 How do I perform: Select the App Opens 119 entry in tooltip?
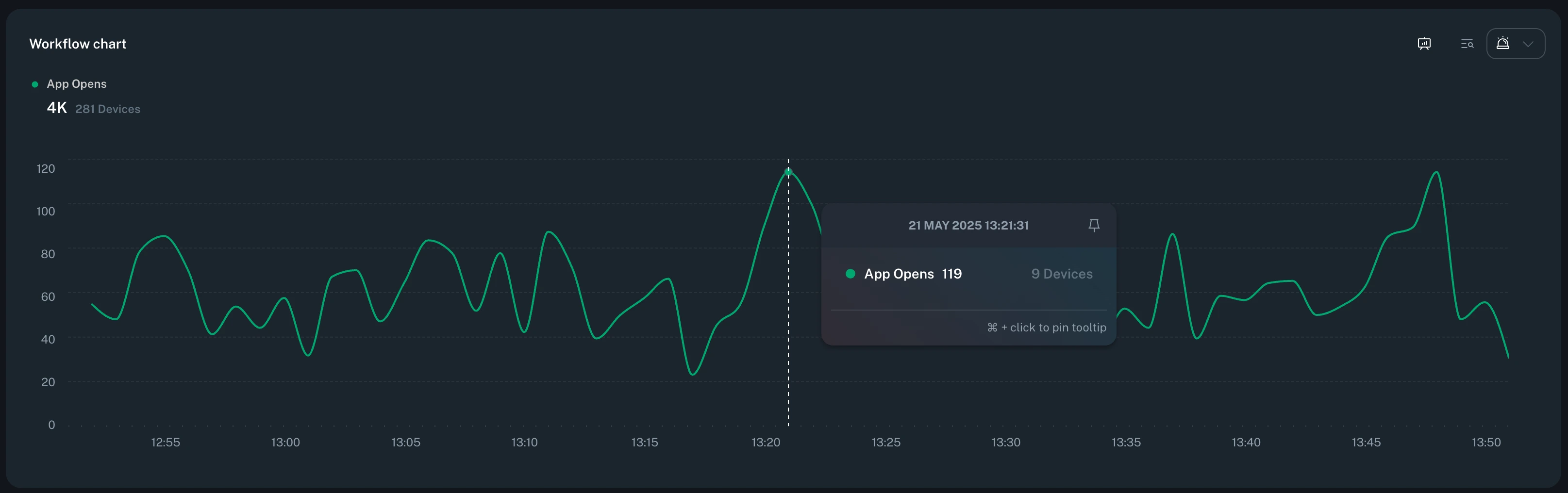(x=913, y=274)
